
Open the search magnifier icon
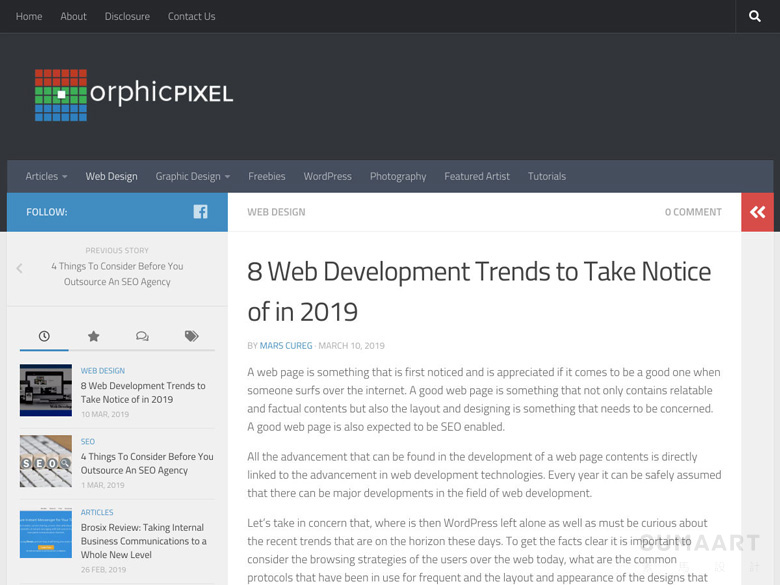coord(755,16)
